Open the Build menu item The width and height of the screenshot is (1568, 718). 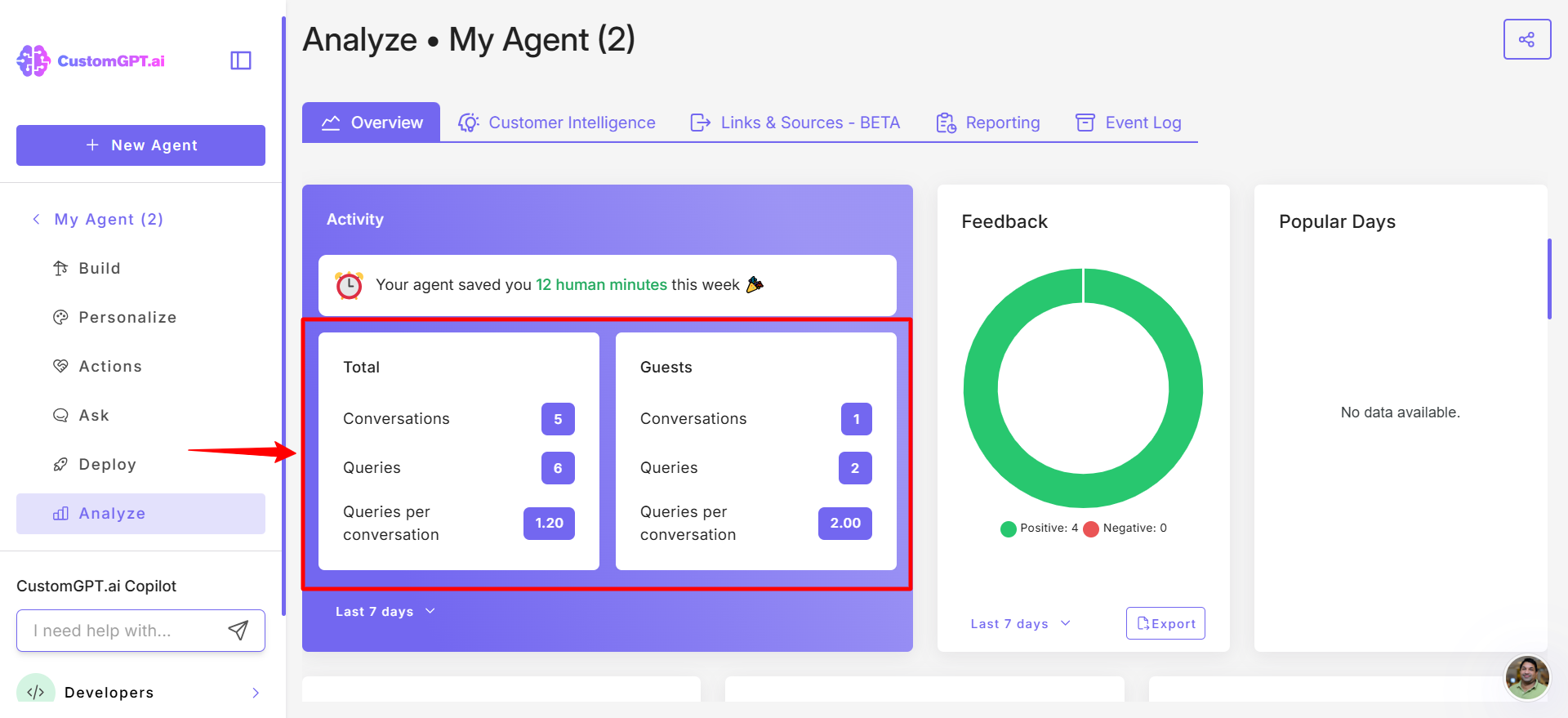coord(140,268)
